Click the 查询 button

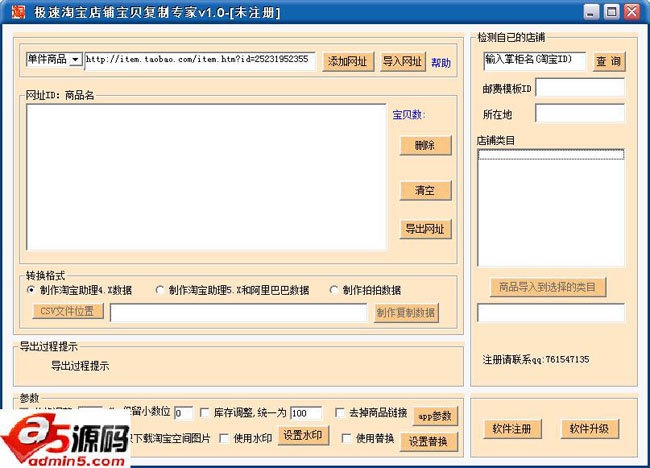tap(609, 62)
